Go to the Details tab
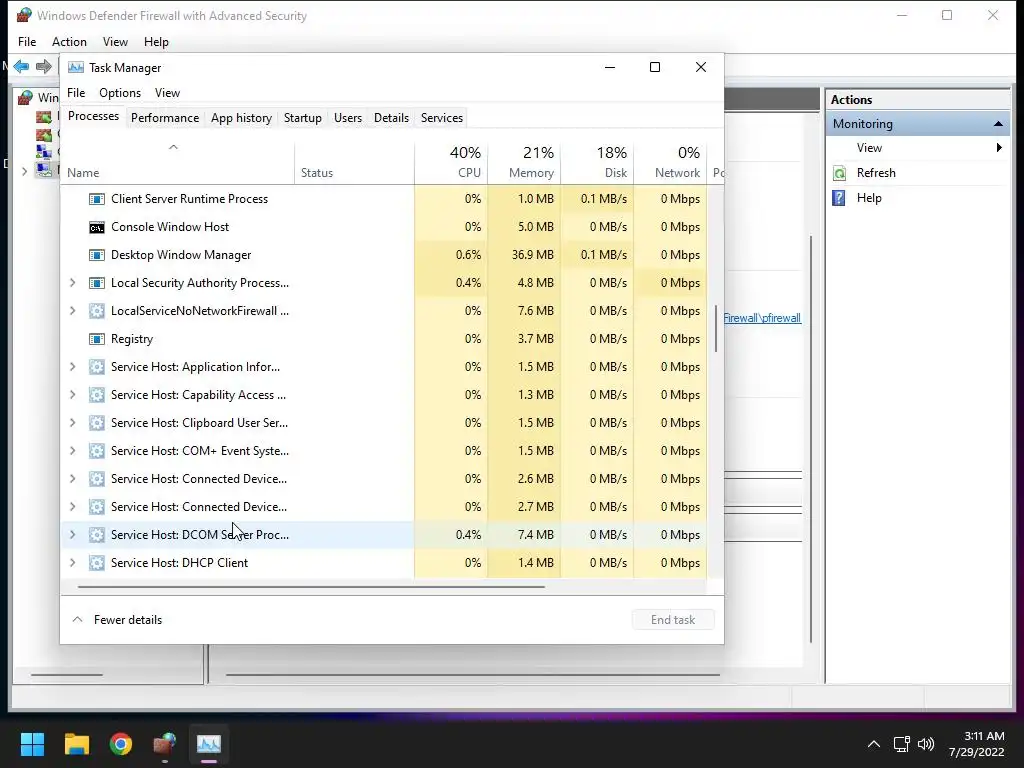 pos(391,118)
